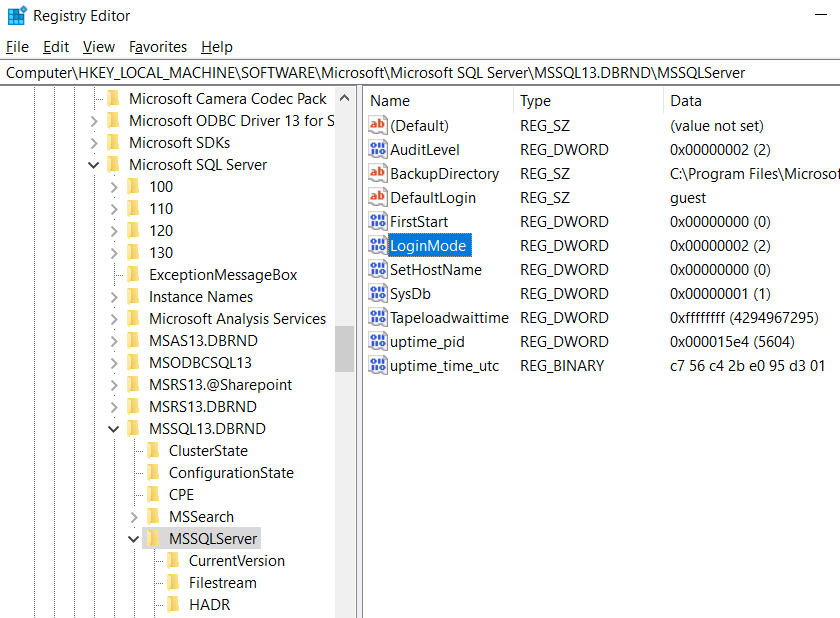Click the folder icon of MSSQLServer key
Screen dimensions: 840x618
153,538
